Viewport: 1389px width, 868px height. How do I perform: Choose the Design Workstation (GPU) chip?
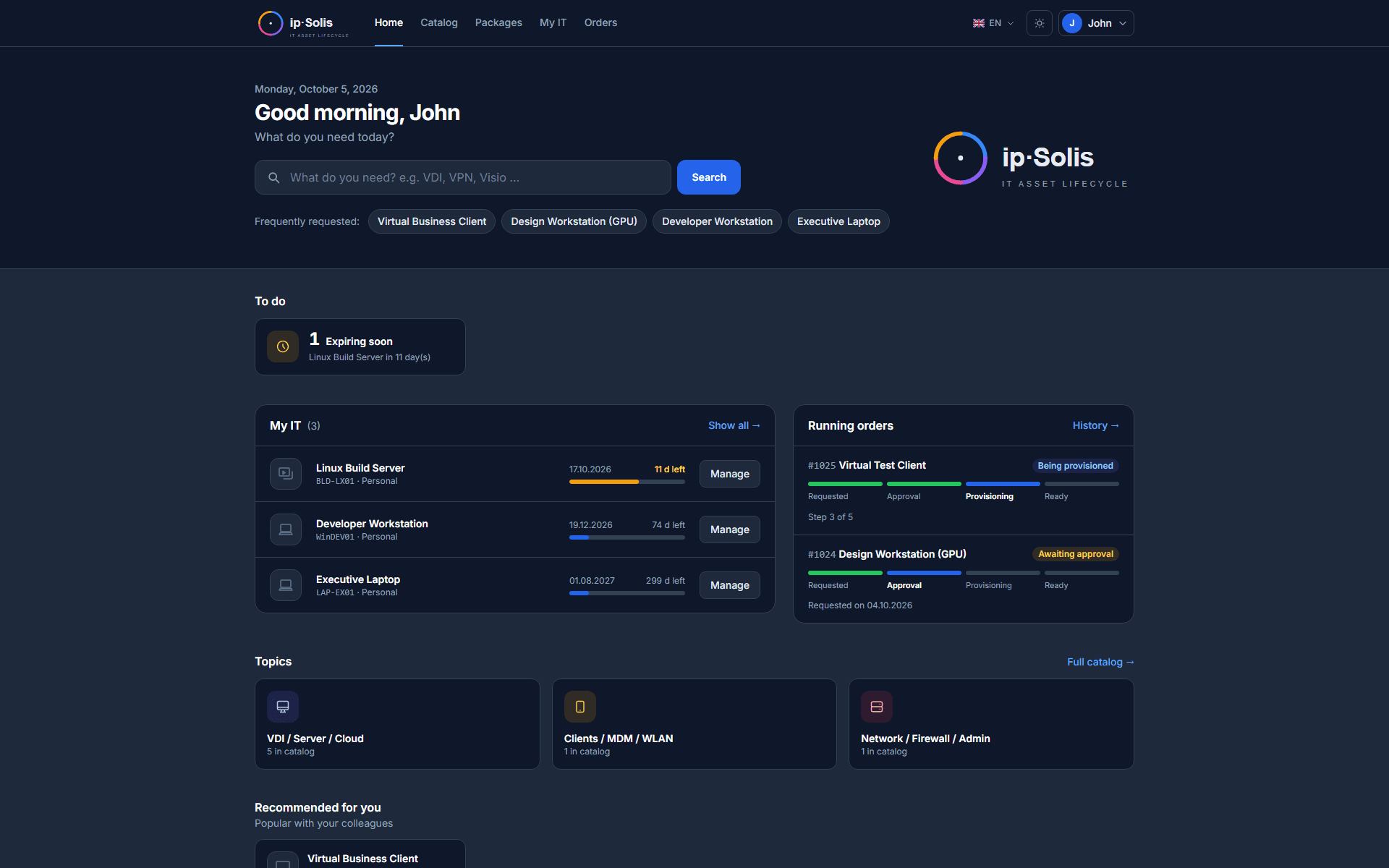pos(574,221)
